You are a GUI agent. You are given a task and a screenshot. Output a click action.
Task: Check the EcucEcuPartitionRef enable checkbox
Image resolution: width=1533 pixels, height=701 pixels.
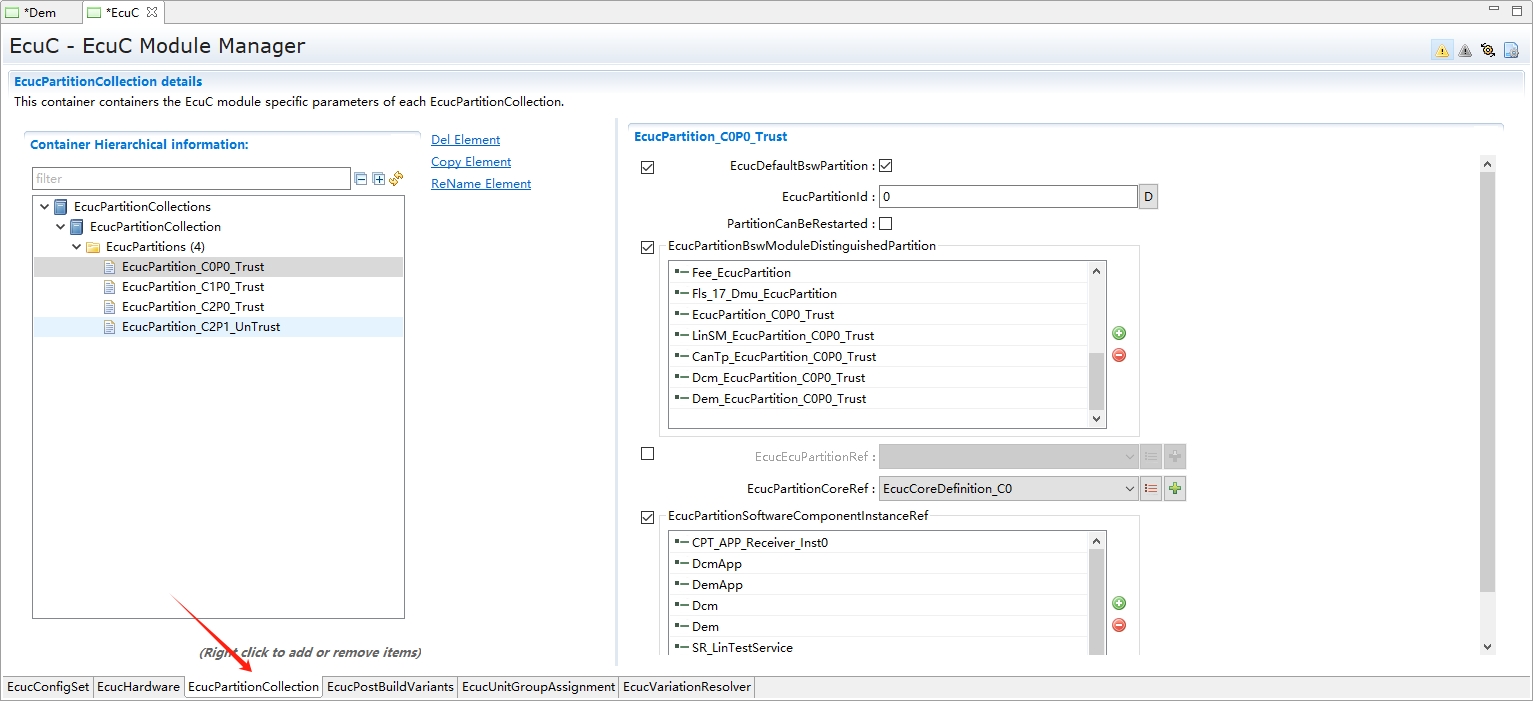[647, 452]
